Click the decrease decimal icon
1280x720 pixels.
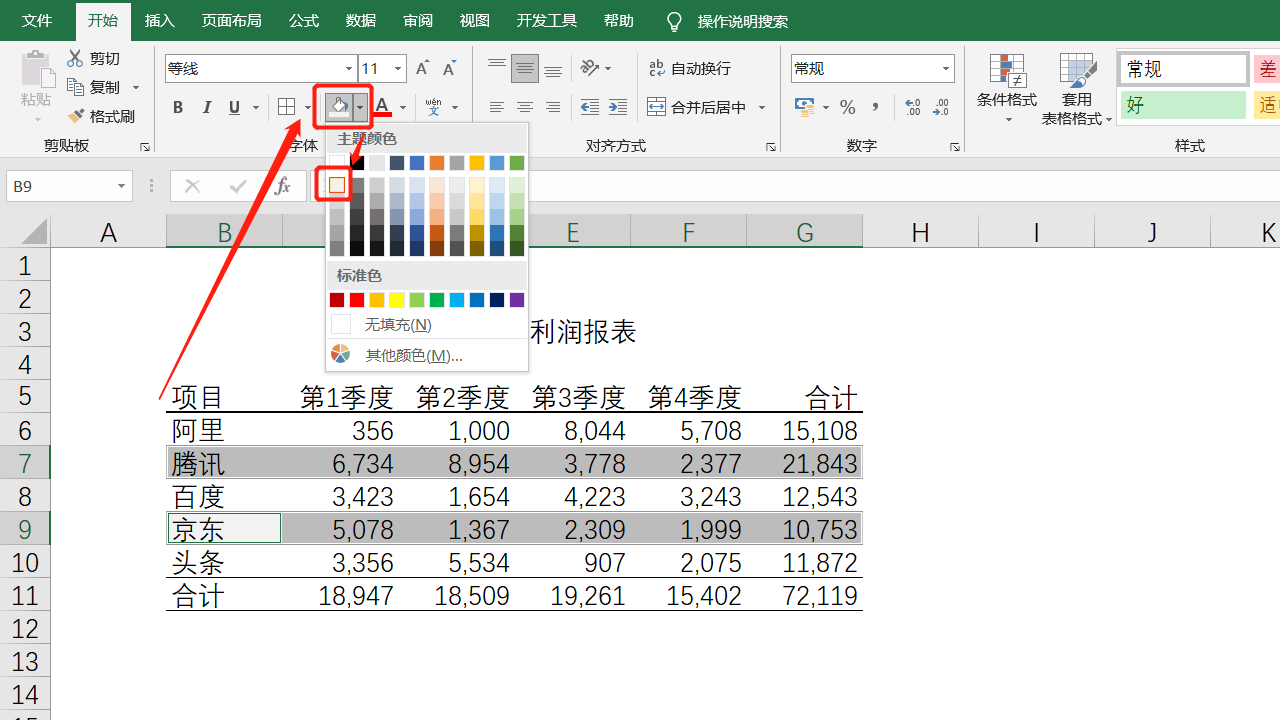tap(941, 107)
